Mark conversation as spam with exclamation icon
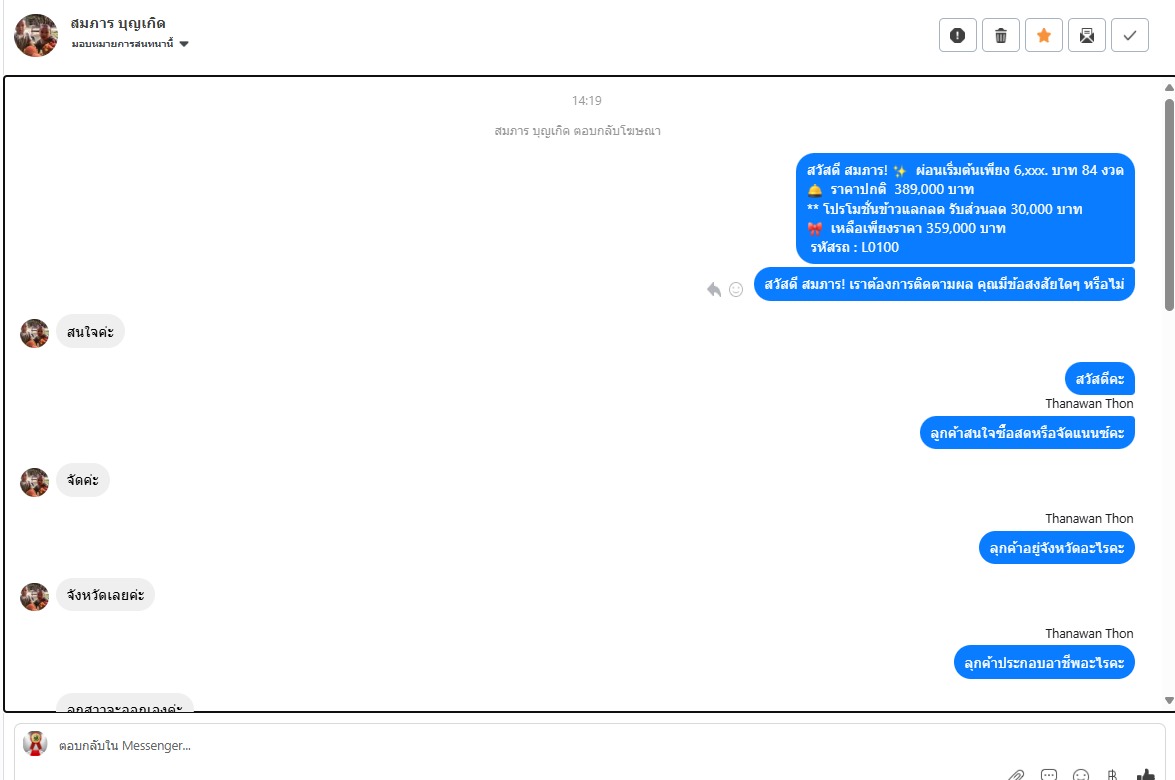 click(958, 35)
